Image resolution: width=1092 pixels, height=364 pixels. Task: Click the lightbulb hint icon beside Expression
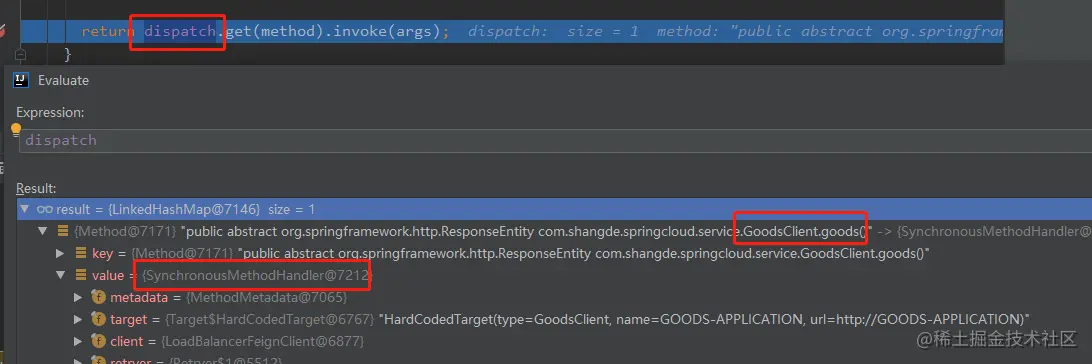pyautogui.click(x=15, y=130)
